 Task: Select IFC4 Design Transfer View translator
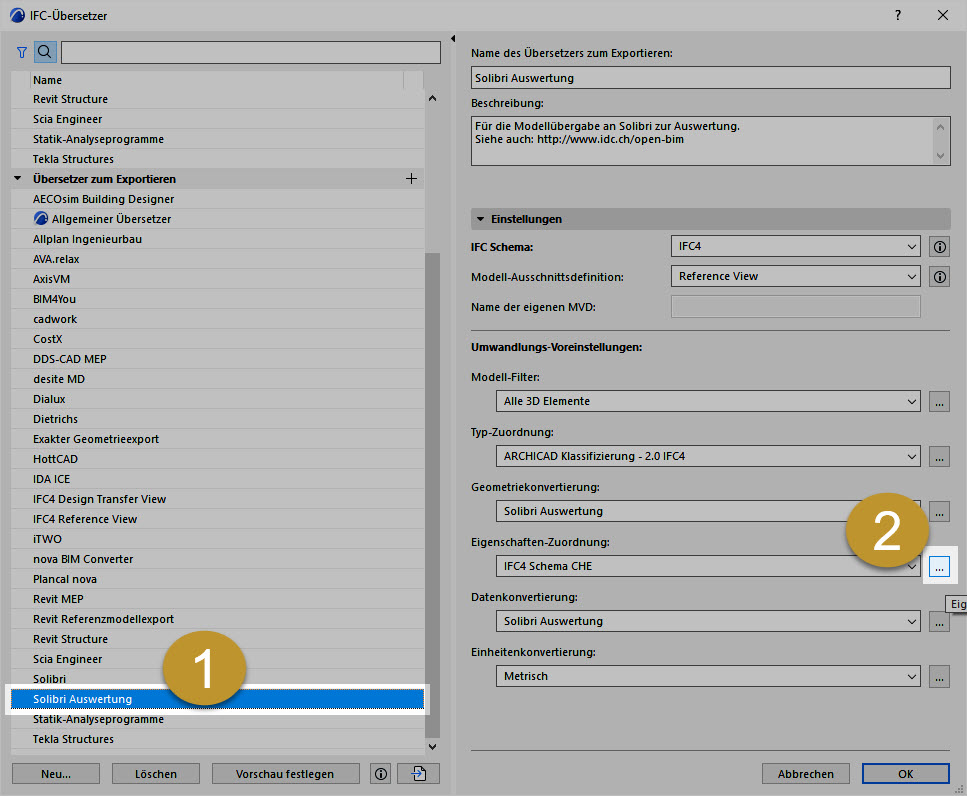[217, 499]
